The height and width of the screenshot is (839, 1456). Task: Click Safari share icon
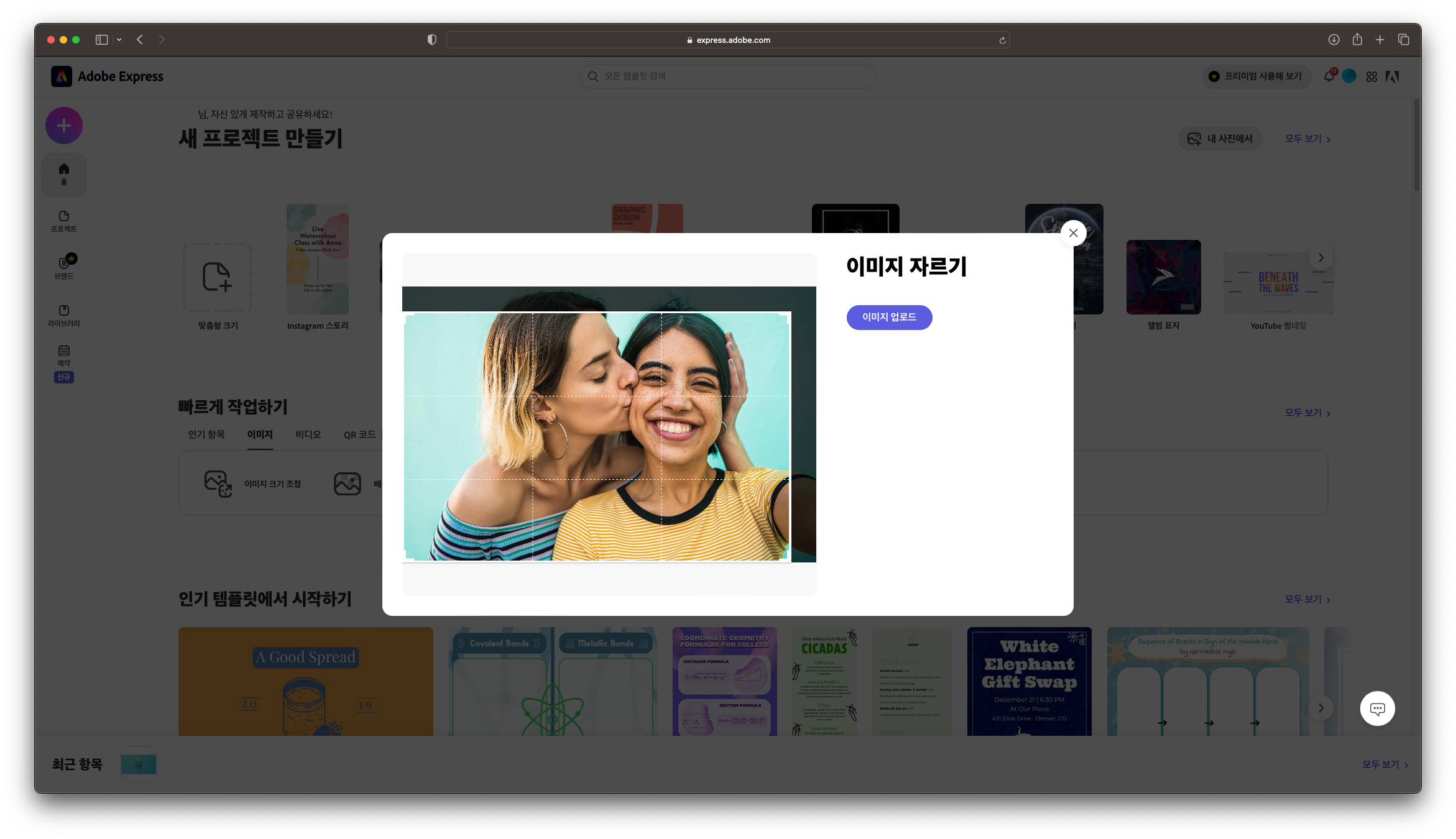(1357, 39)
